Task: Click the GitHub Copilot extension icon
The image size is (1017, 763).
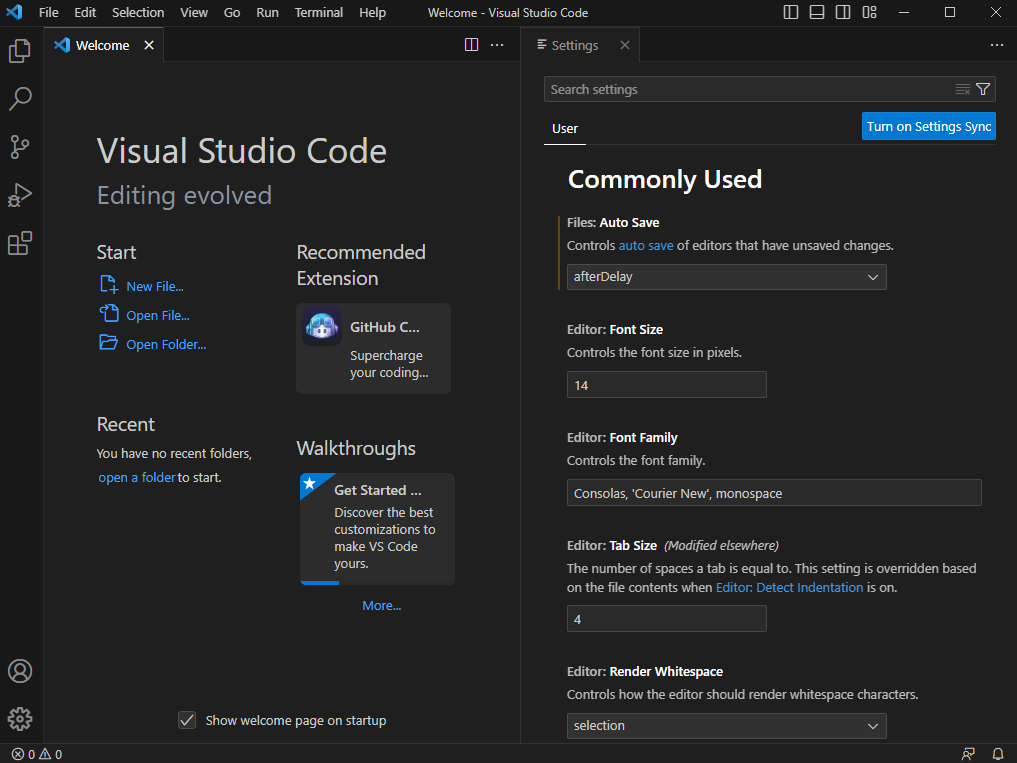Action: tap(322, 326)
